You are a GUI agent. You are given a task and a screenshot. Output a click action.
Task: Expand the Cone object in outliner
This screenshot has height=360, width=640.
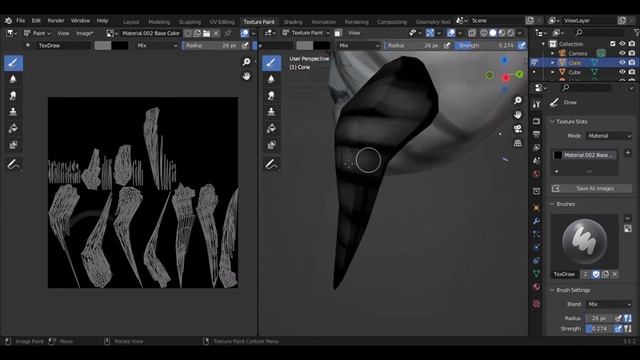[553, 62]
